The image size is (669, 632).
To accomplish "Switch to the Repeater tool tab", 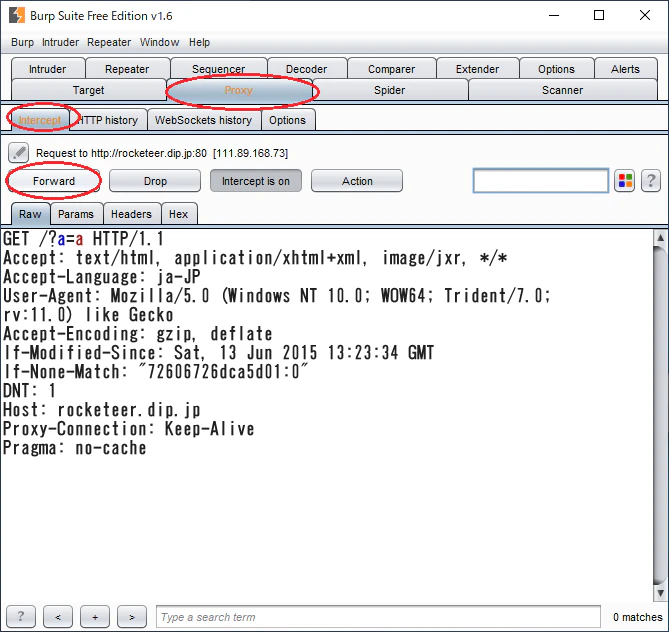I will (127, 69).
